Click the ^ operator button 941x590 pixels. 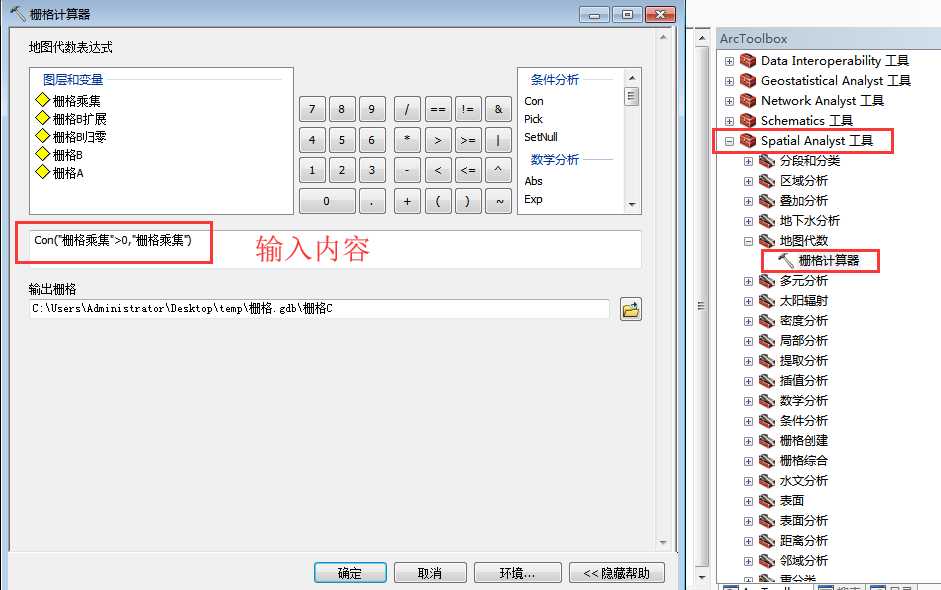pos(498,170)
